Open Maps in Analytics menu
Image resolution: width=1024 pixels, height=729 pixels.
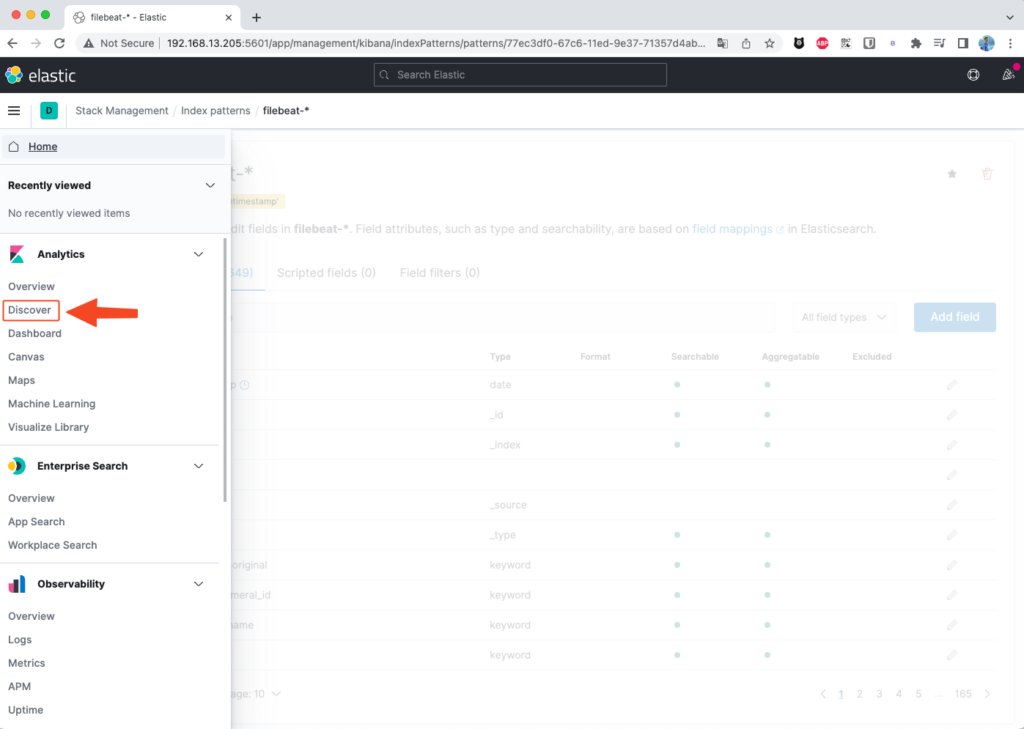[22, 380]
